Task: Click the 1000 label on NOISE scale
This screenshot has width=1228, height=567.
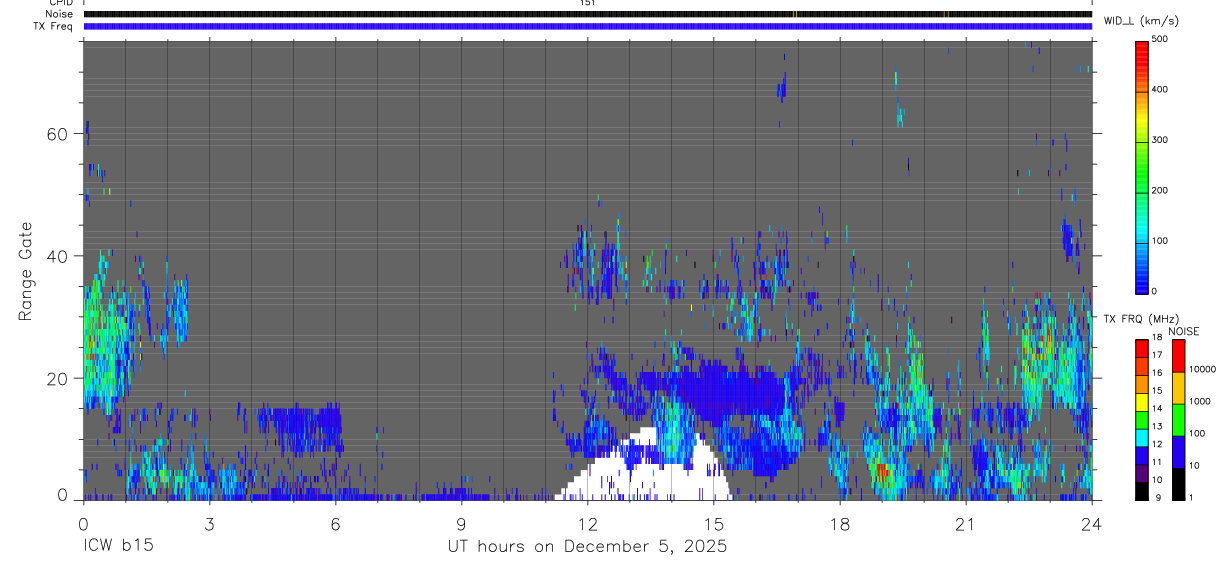Action: [x=1200, y=401]
